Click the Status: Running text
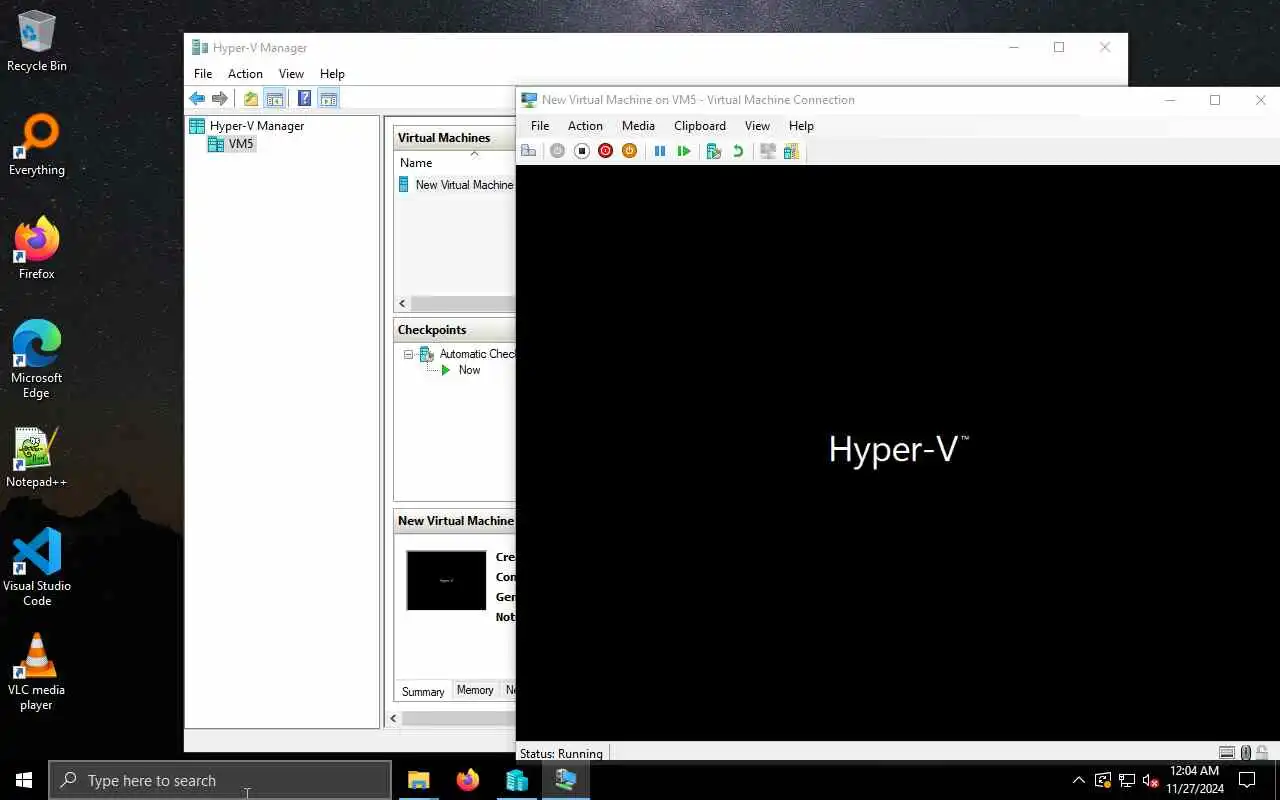Viewport: 1280px width, 800px height. (561, 753)
